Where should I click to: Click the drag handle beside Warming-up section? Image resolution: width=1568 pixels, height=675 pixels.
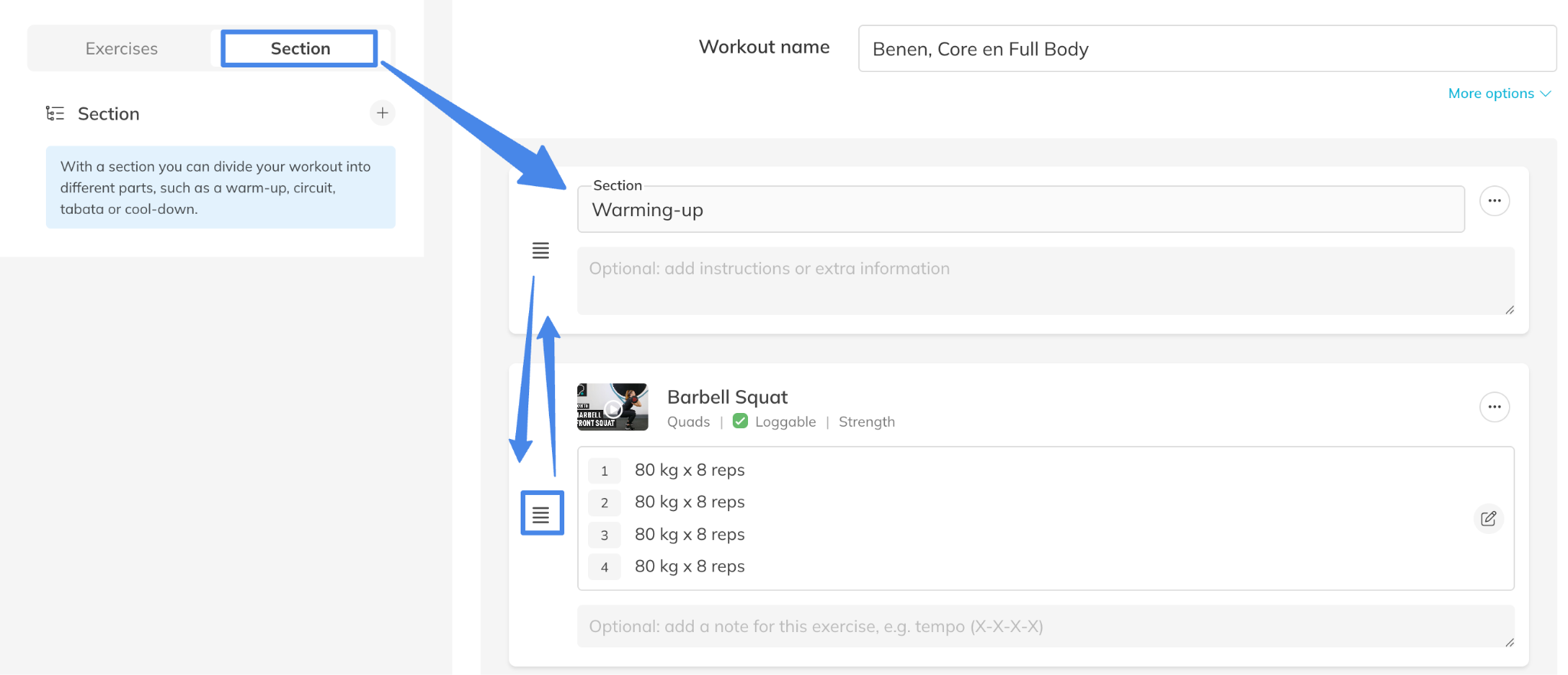(541, 251)
